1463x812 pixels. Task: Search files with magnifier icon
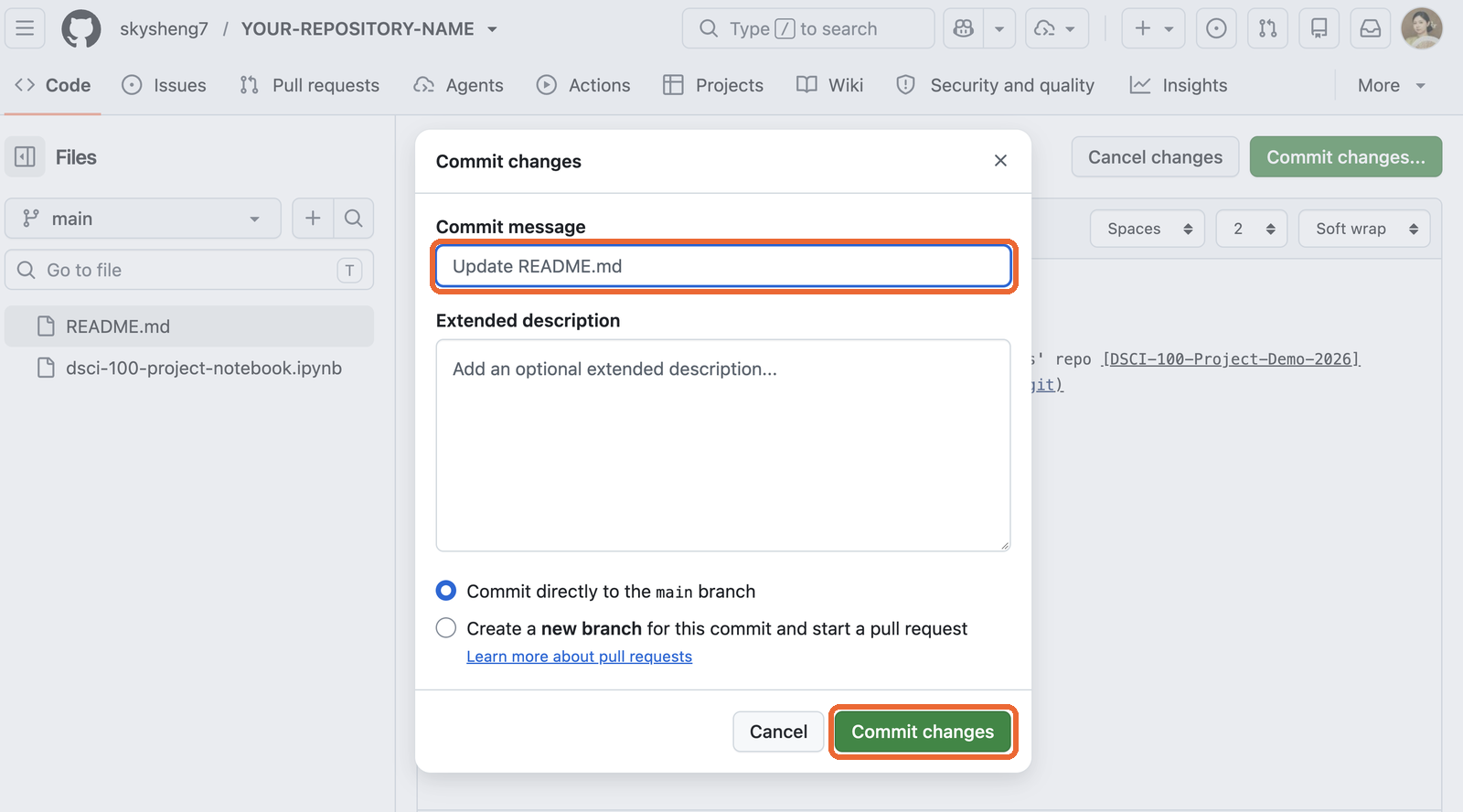(x=354, y=219)
